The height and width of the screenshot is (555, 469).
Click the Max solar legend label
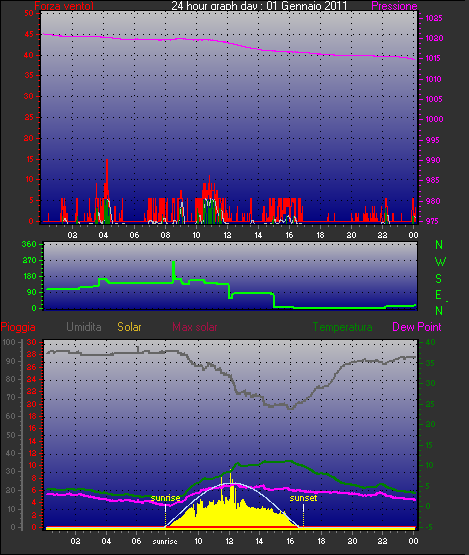[x=195, y=327]
